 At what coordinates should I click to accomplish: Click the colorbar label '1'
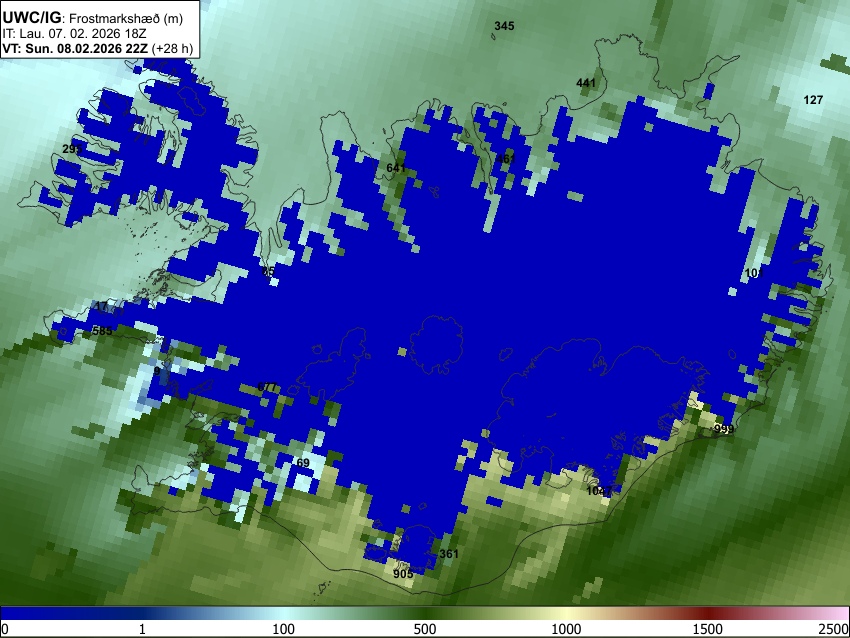[x=142, y=629]
